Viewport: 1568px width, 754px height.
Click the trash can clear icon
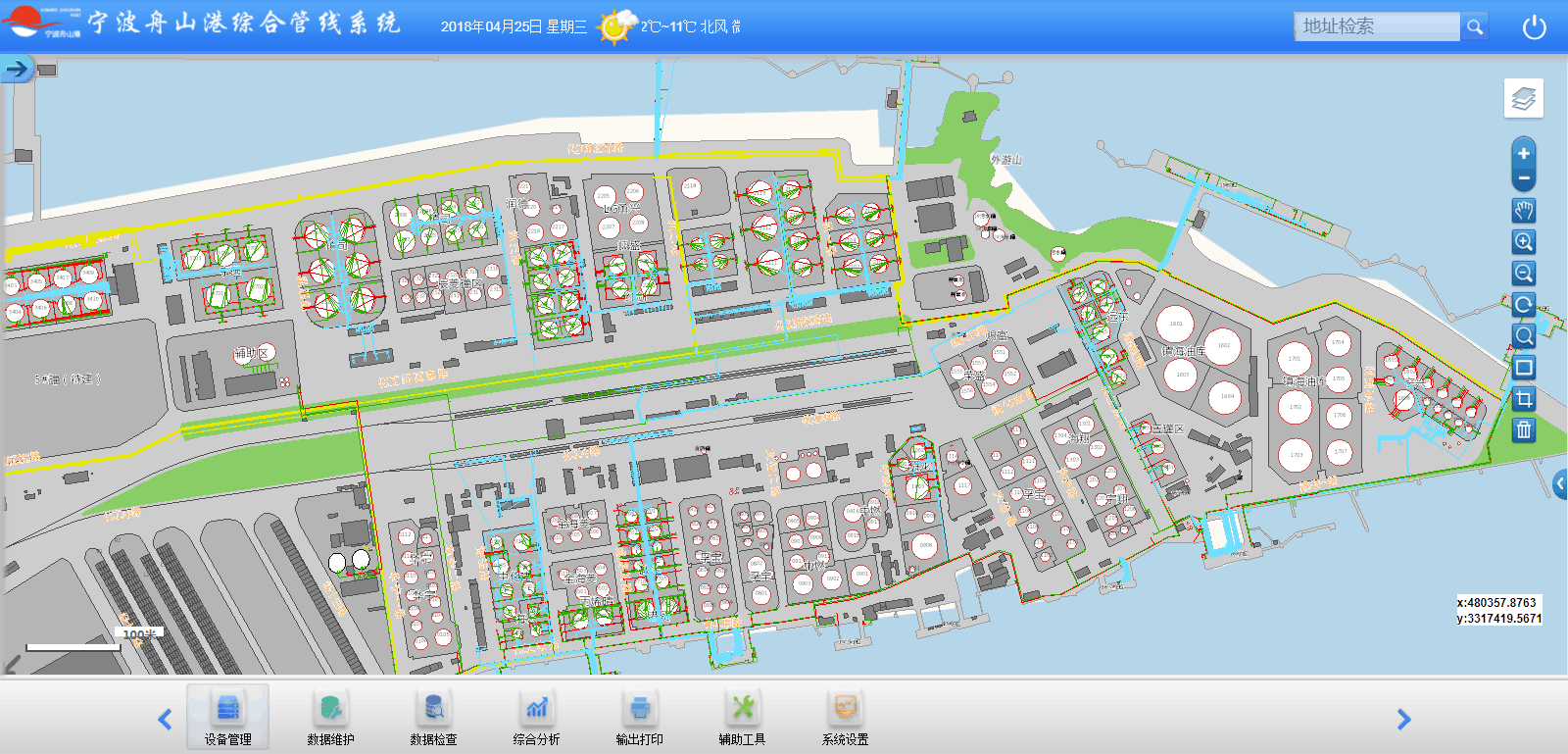1523,430
